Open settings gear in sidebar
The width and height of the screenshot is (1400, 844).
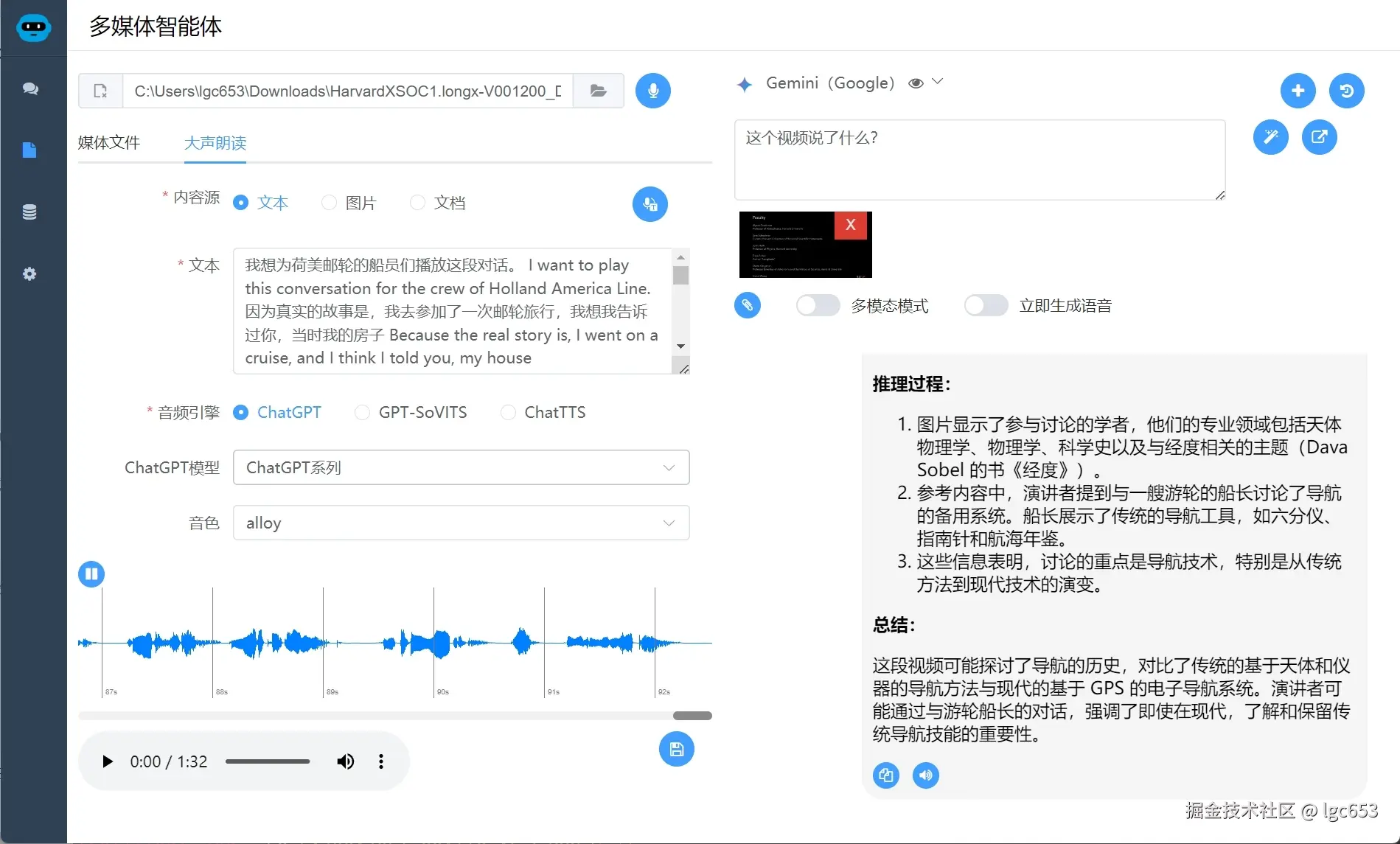(x=29, y=274)
